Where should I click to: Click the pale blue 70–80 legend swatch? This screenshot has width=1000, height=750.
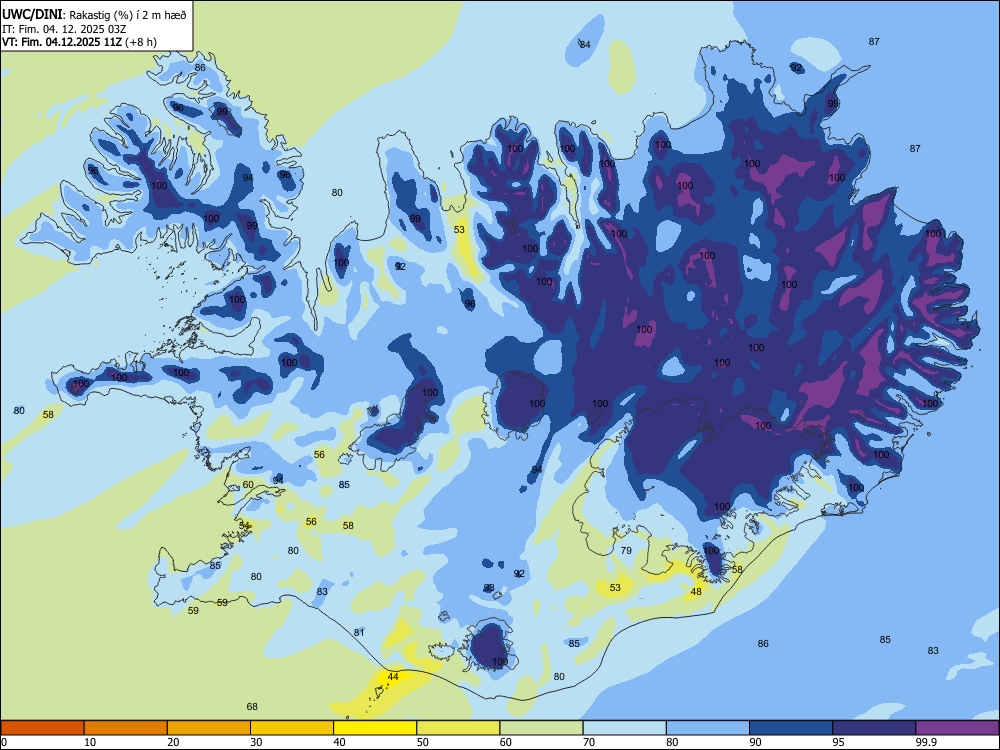click(624, 728)
